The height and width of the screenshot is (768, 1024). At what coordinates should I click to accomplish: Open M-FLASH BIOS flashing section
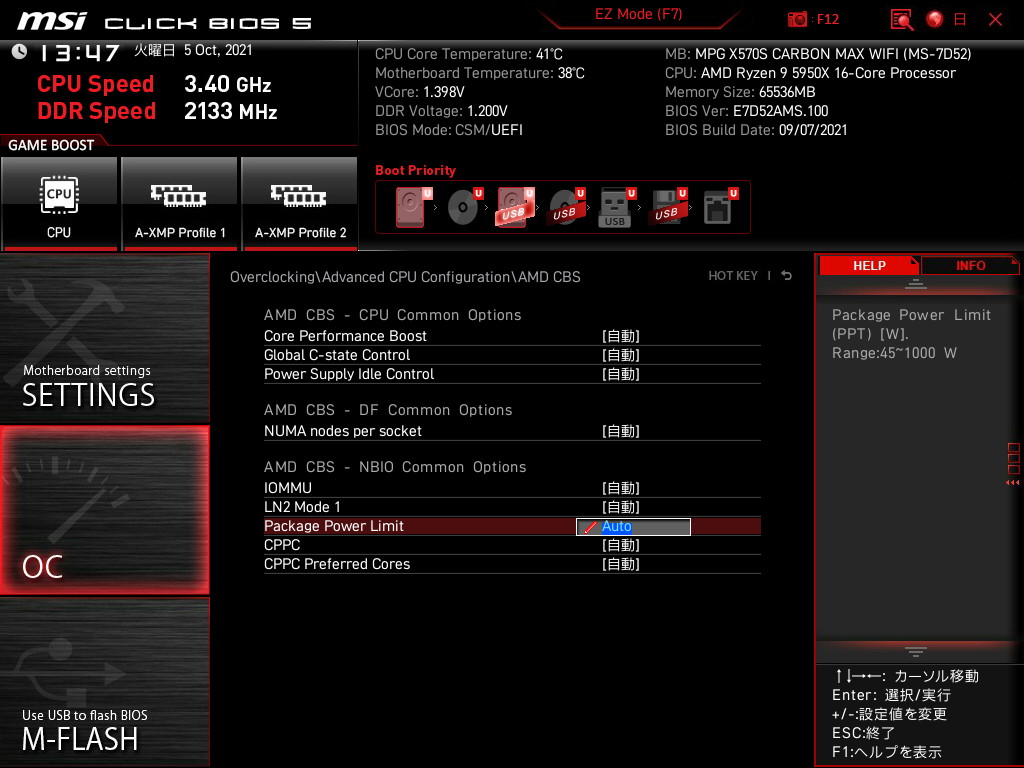pyautogui.click(x=105, y=681)
